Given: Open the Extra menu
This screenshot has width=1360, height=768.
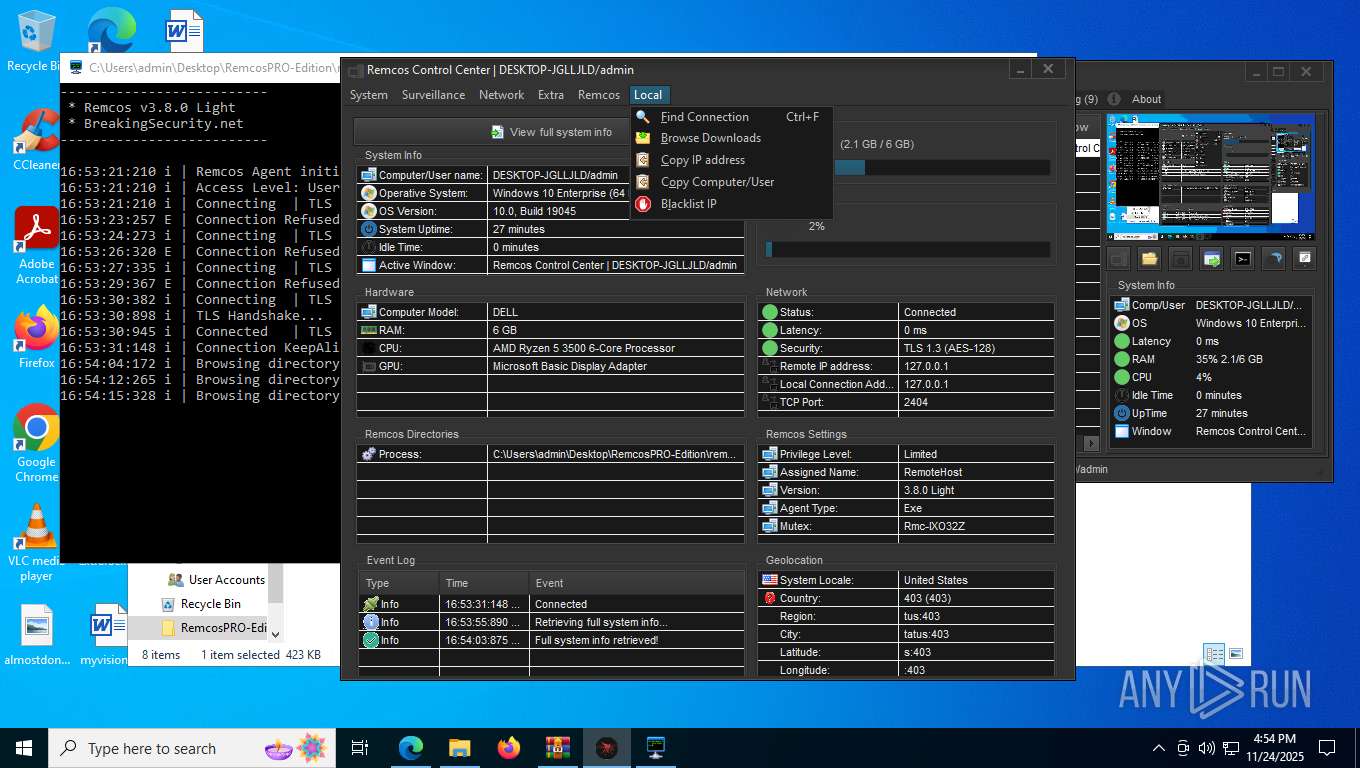Looking at the screenshot, I should (x=551, y=95).
